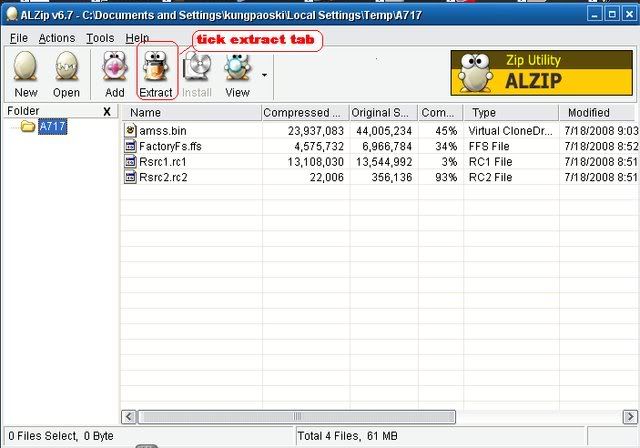
Task: Sort by Modified column header
Action: coord(597,113)
